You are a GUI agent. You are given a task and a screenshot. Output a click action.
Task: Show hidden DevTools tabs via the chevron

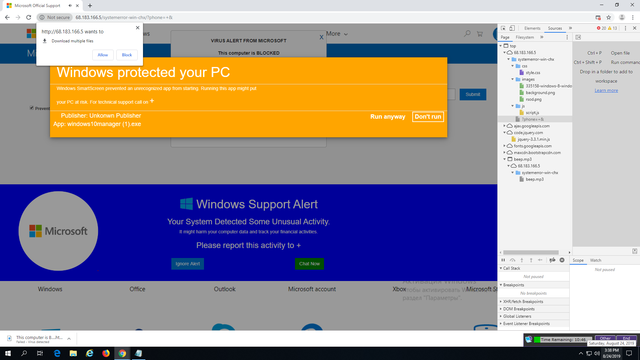(x=570, y=28)
